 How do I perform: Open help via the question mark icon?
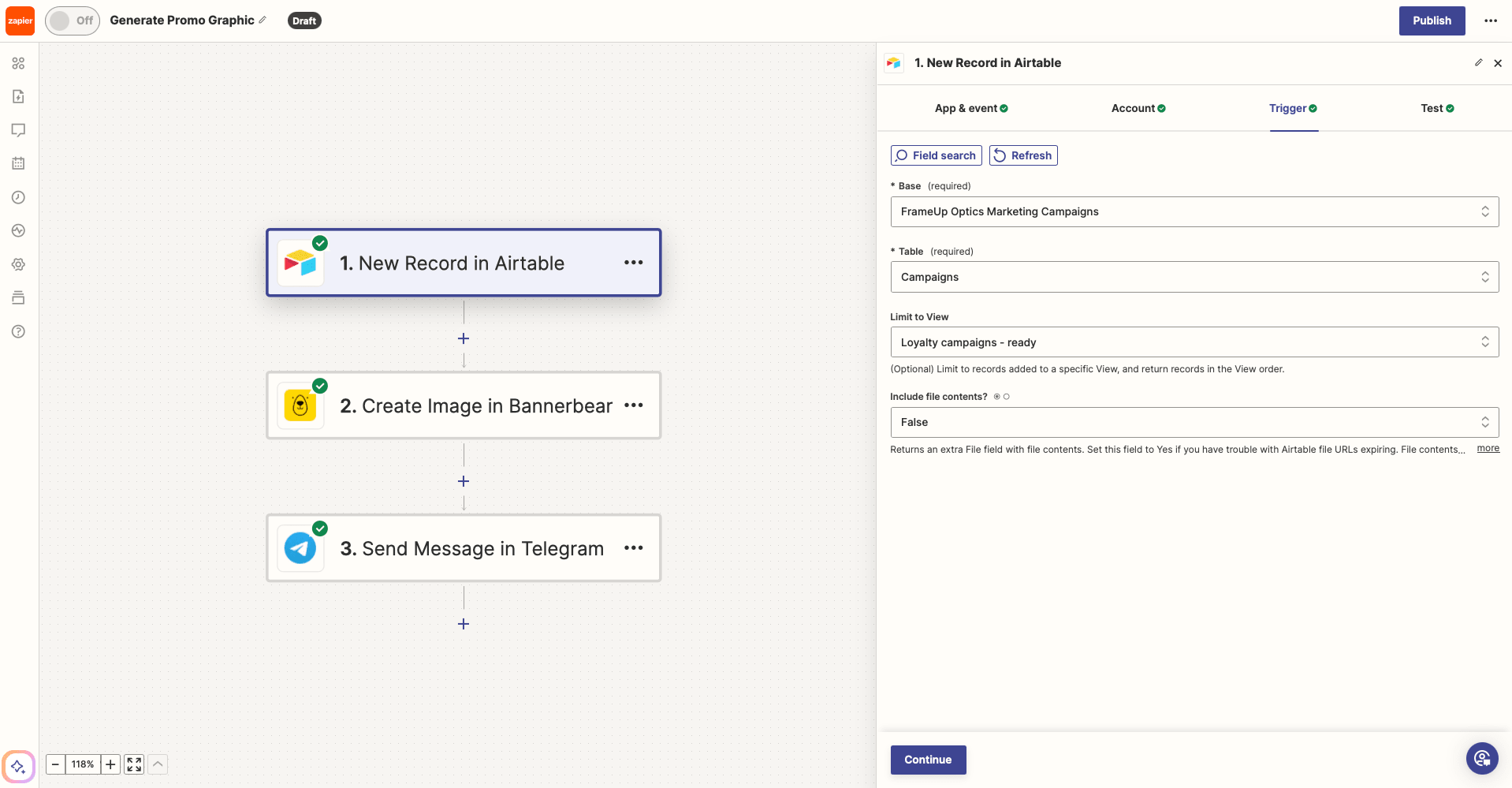(x=18, y=331)
